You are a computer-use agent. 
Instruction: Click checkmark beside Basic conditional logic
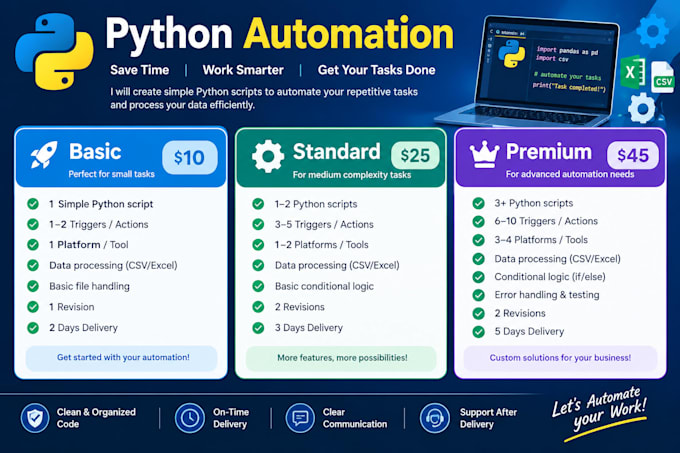pos(258,286)
